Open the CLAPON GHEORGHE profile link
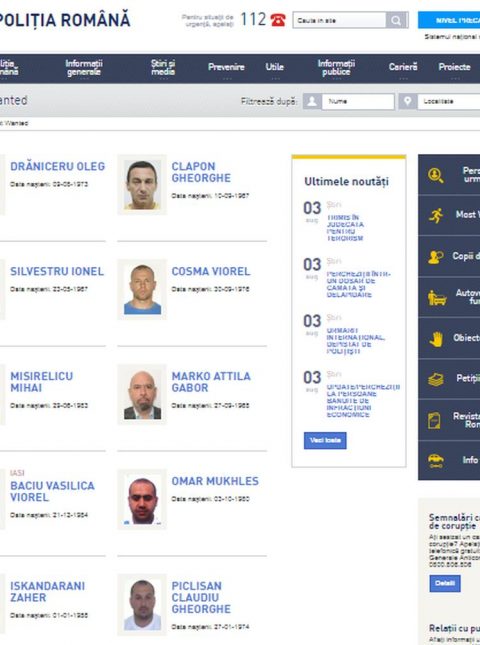 pos(201,172)
